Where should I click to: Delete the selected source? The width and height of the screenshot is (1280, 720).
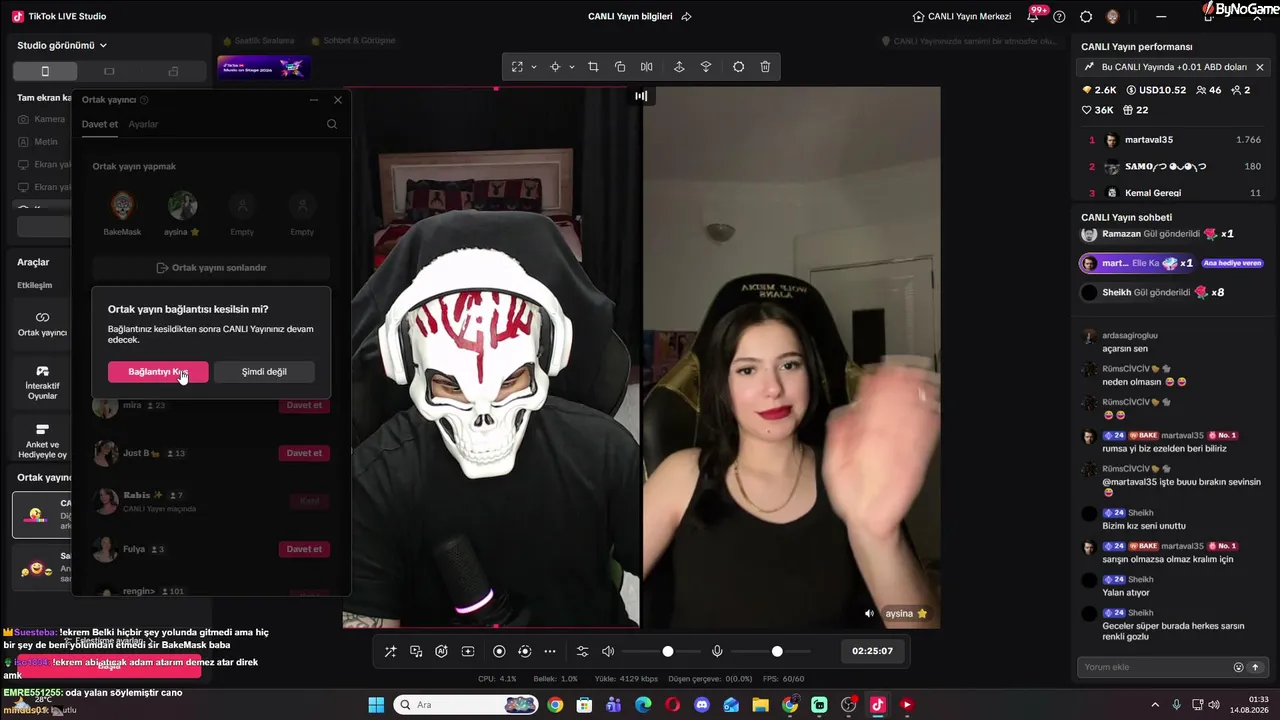tap(765, 67)
